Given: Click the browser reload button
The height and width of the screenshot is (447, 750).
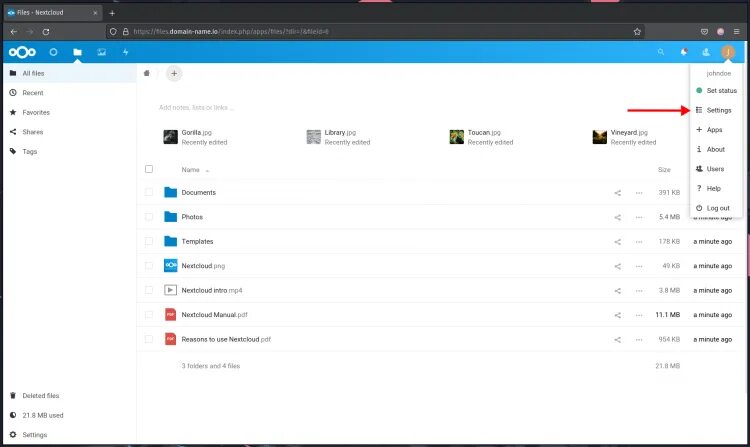Looking at the screenshot, I should pos(46,32).
